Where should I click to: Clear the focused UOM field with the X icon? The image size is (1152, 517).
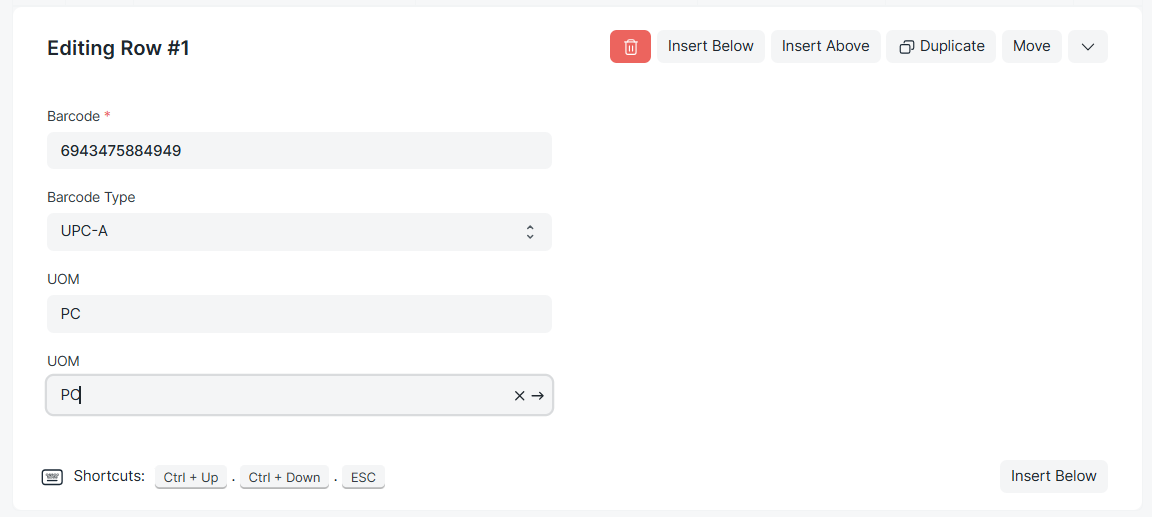coord(519,396)
